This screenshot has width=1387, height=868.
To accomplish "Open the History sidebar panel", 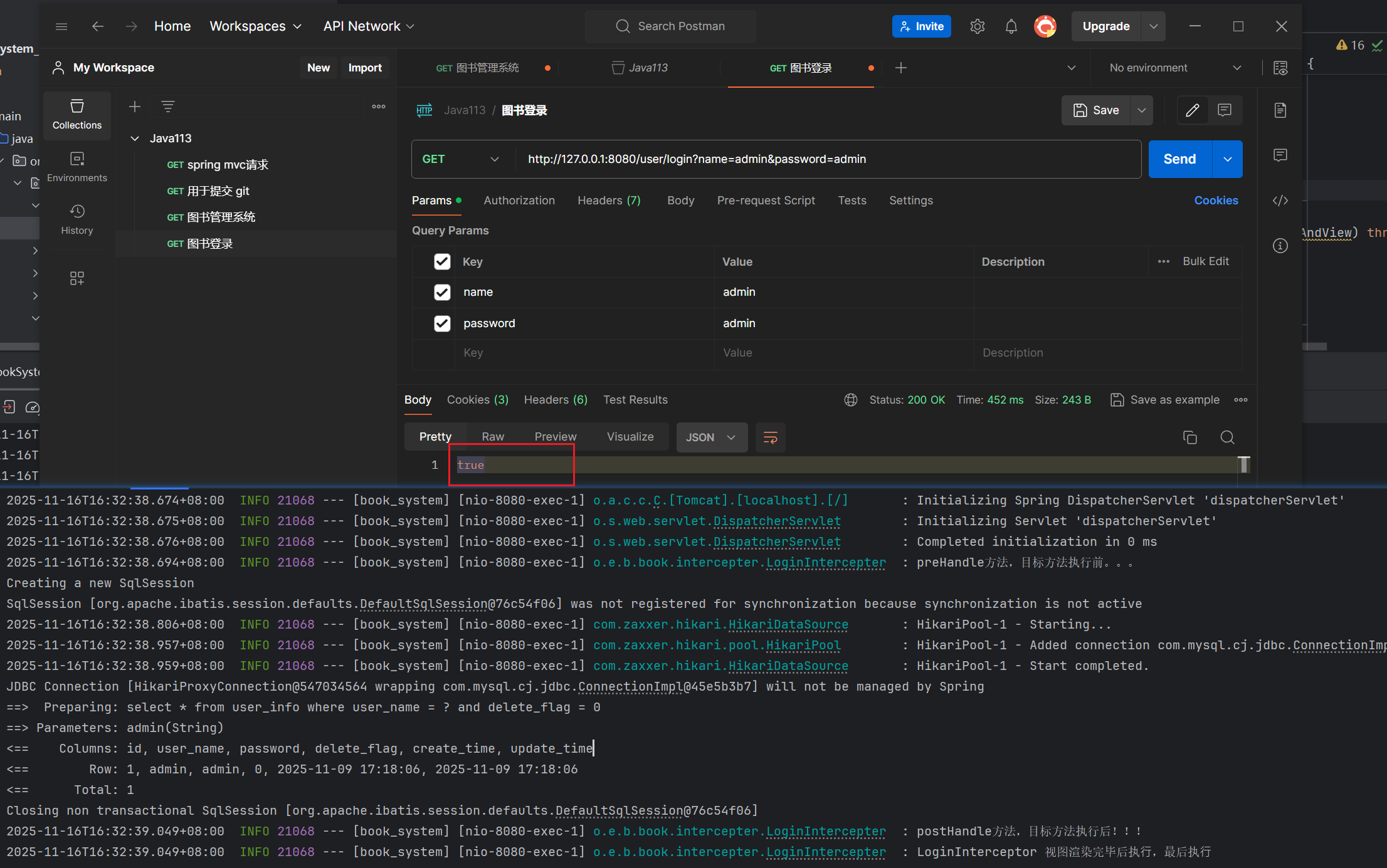I will tap(76, 219).
